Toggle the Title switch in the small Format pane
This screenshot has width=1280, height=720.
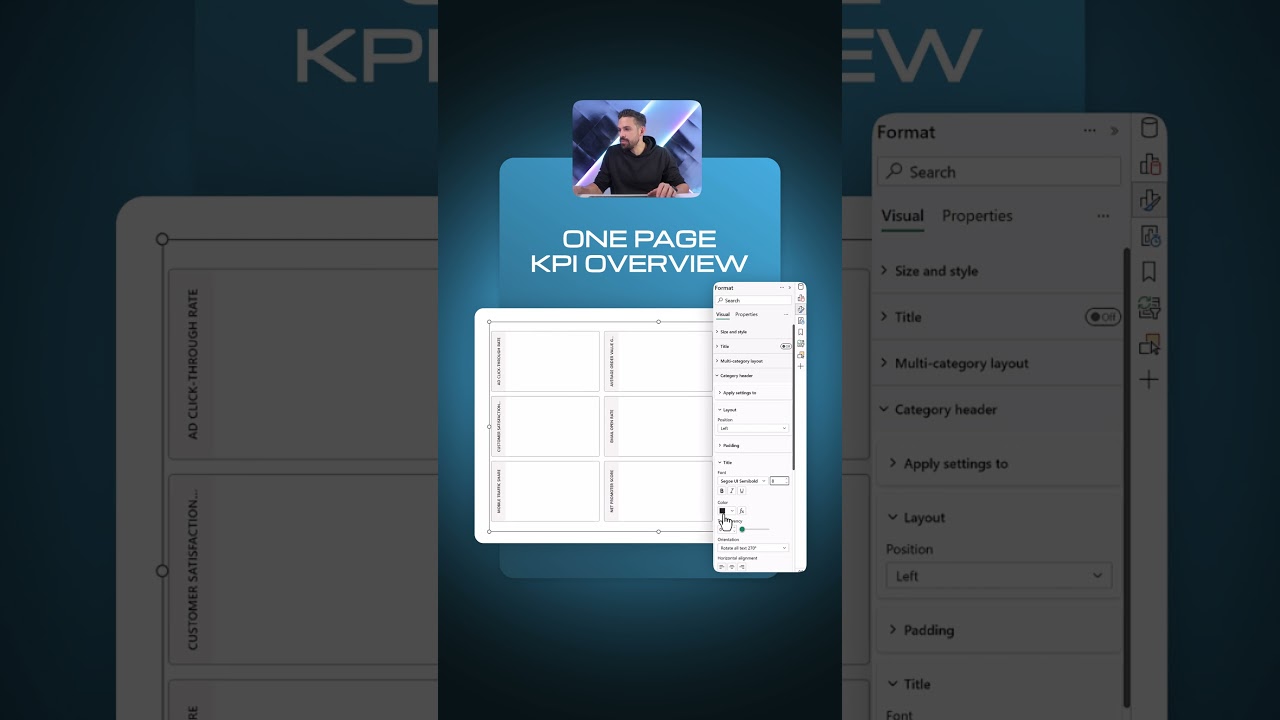[x=786, y=346]
